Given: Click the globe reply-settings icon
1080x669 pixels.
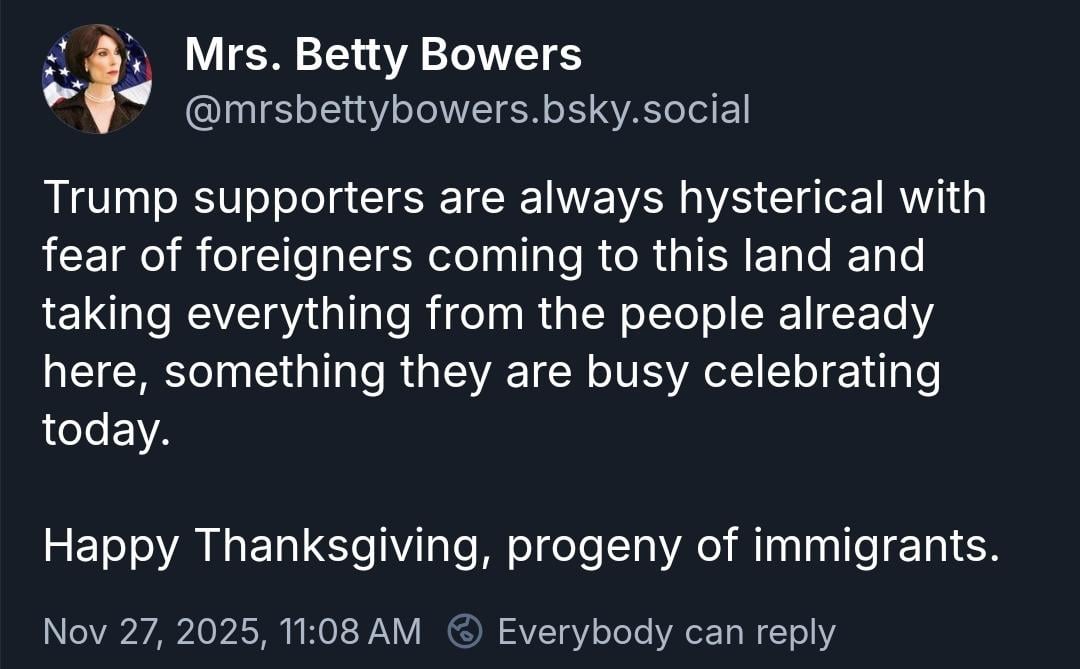Looking at the screenshot, I should point(465,631).
